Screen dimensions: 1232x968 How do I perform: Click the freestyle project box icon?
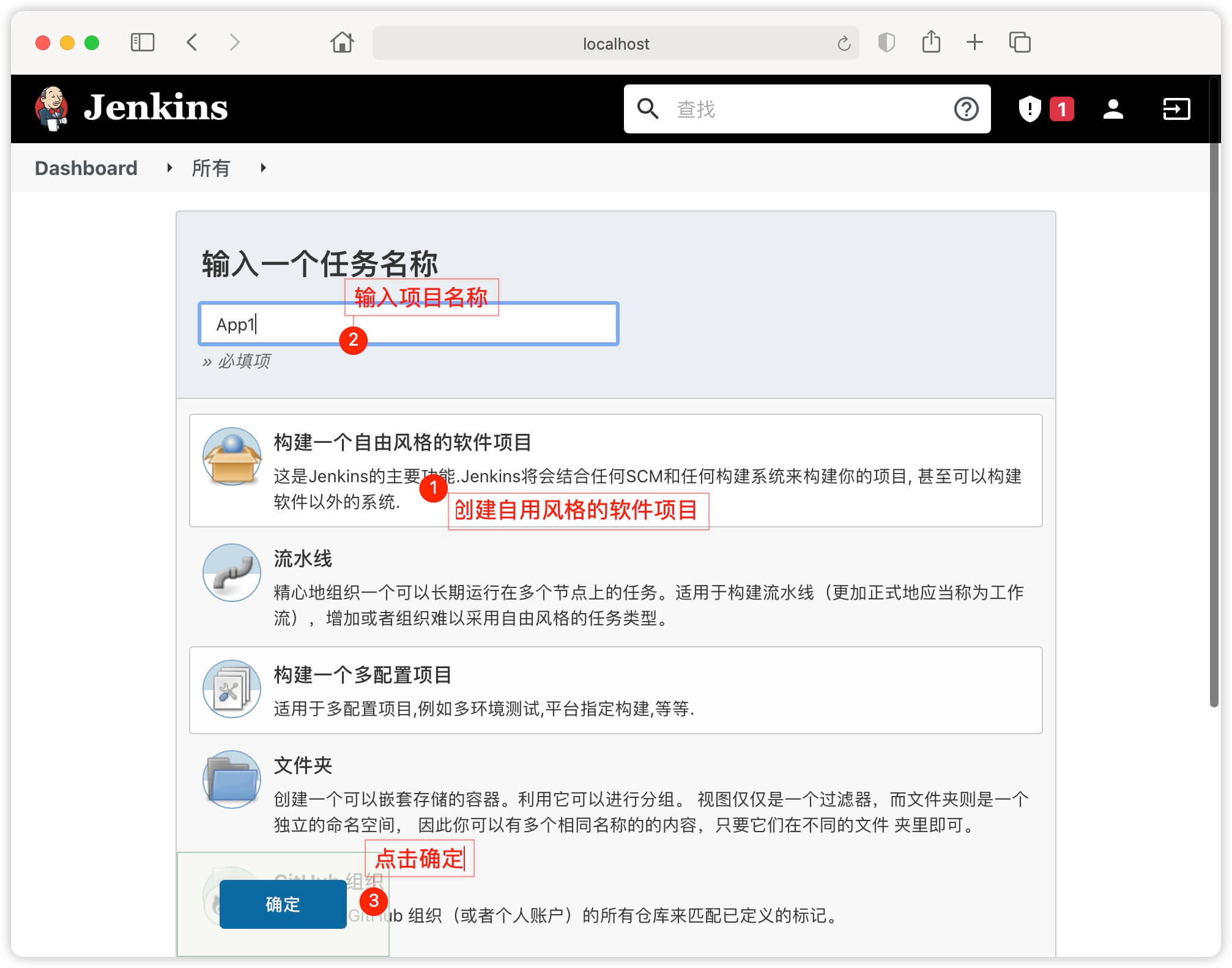232,456
